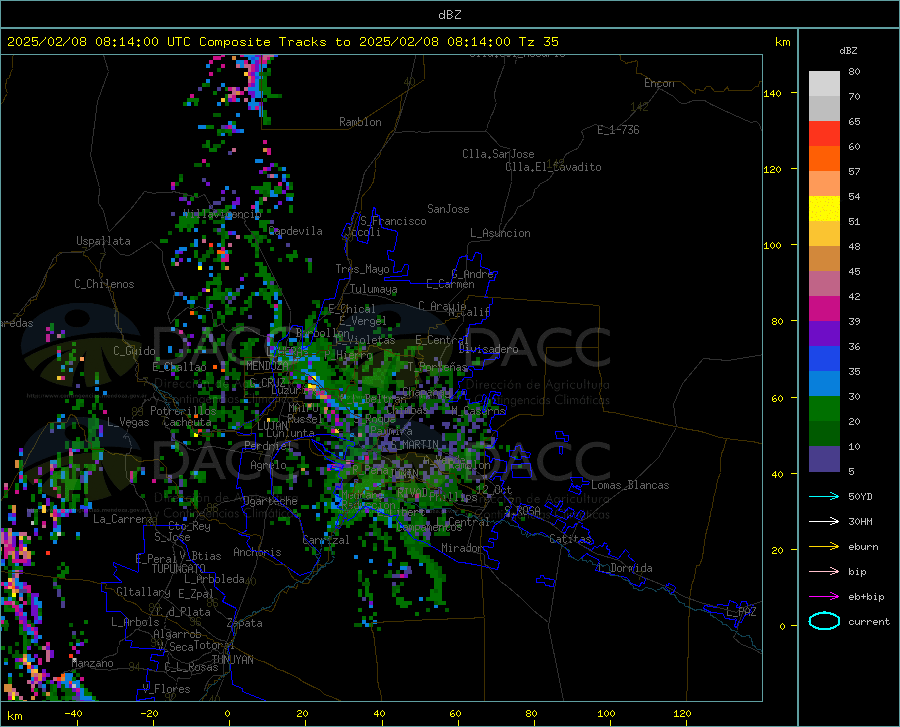Click the Mirador place label
Image resolution: width=900 pixels, height=727 pixels.
click(x=462, y=548)
